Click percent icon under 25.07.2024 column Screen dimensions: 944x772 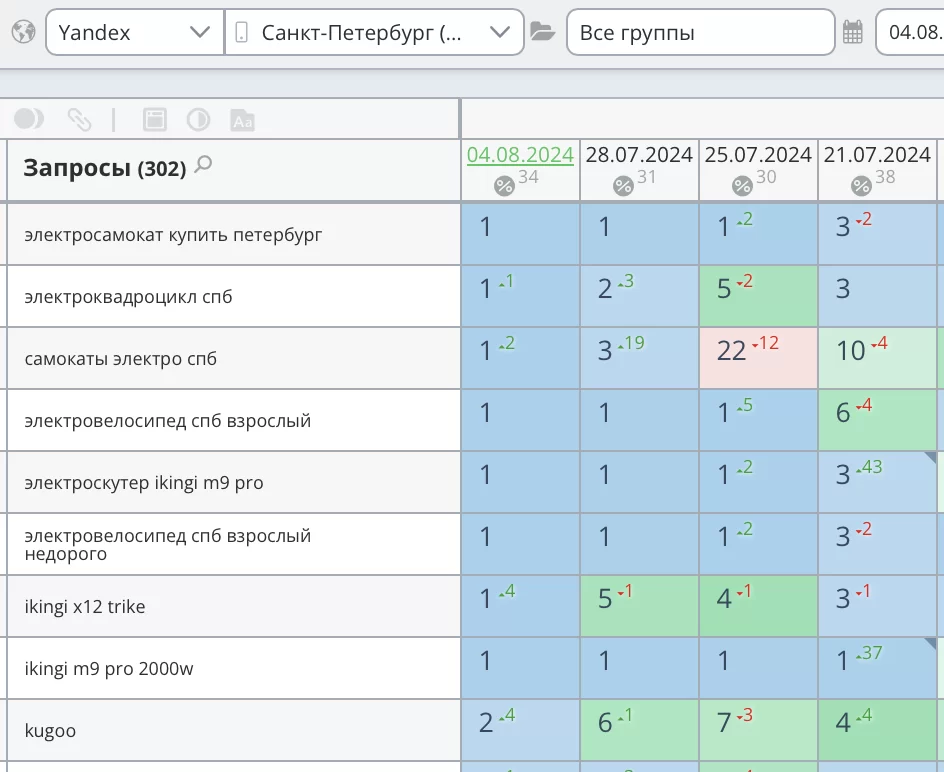[x=742, y=185]
